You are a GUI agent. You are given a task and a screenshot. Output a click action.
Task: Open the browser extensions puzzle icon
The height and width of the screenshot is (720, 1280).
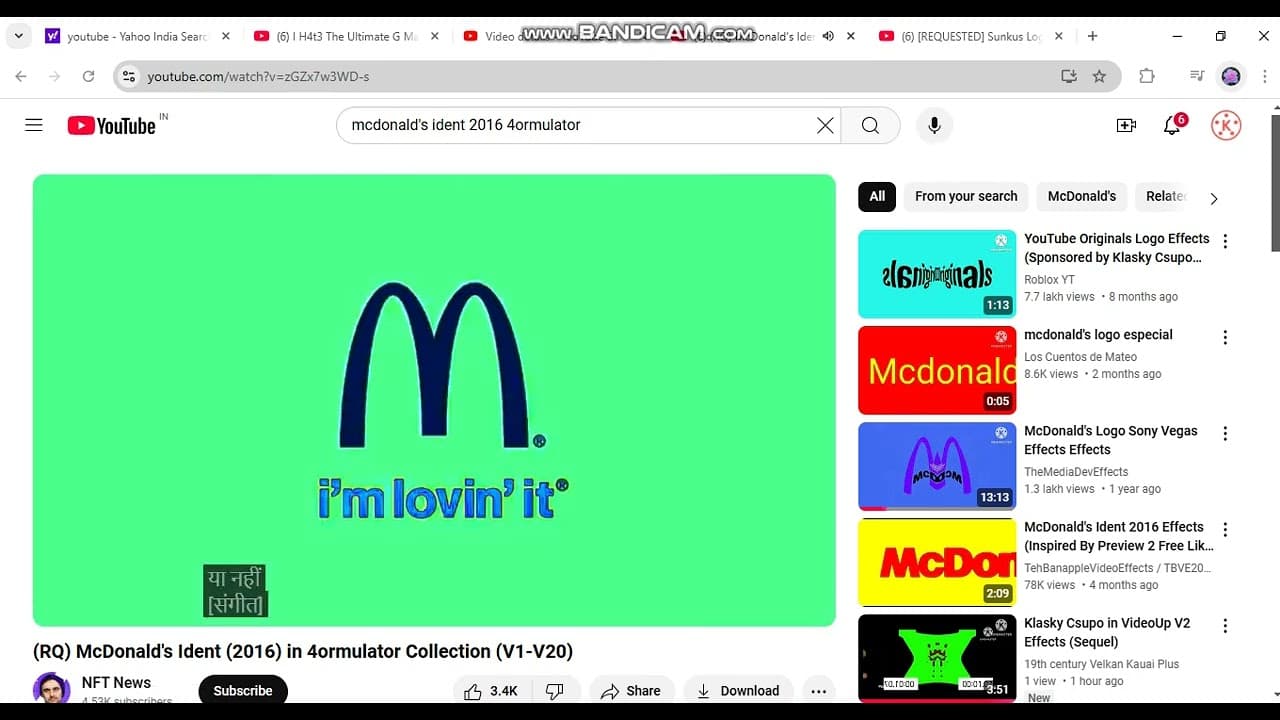1147,76
